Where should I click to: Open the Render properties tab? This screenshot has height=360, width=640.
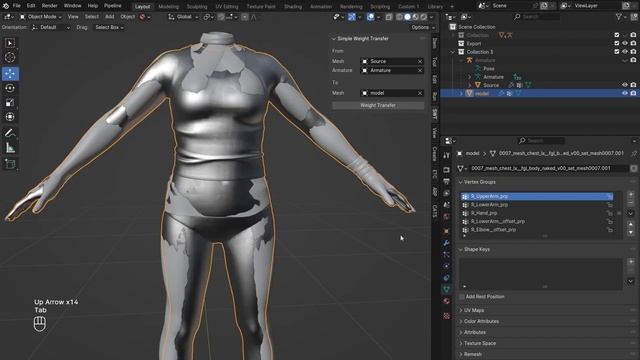pos(446,170)
